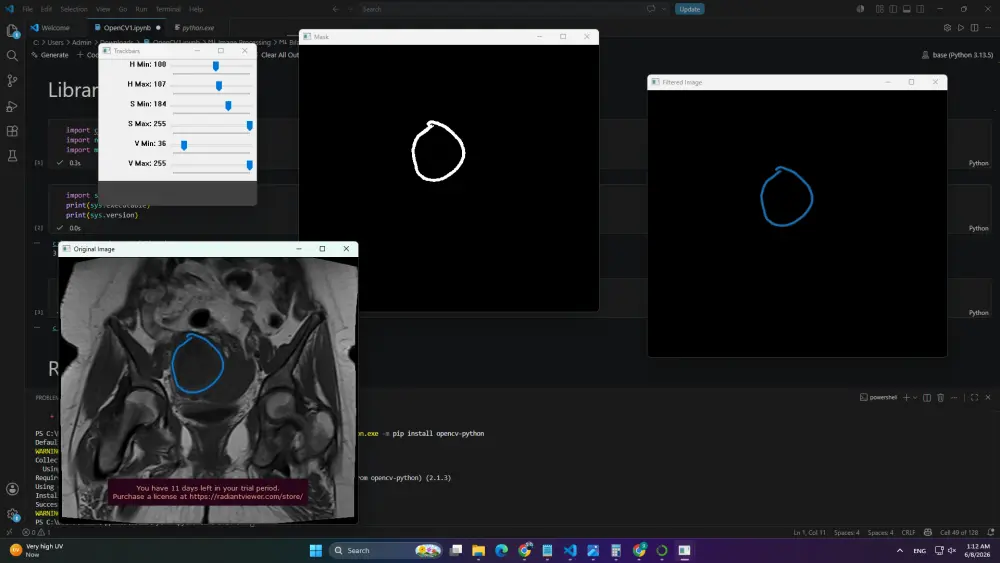Open the Search view in activity bar
This screenshot has height=563, width=1000.
pyautogui.click(x=12, y=55)
